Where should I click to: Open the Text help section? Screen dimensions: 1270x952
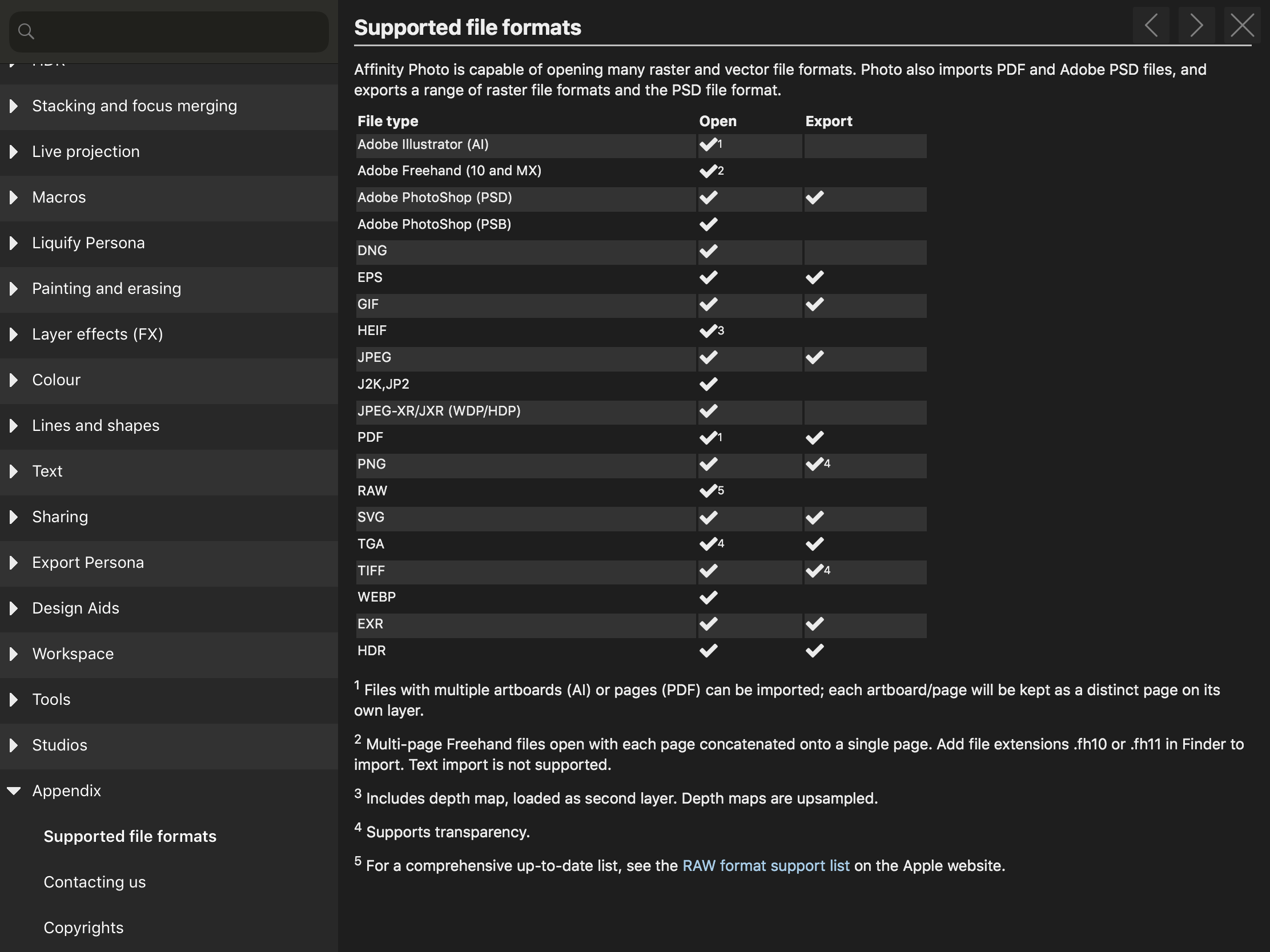pos(169,471)
